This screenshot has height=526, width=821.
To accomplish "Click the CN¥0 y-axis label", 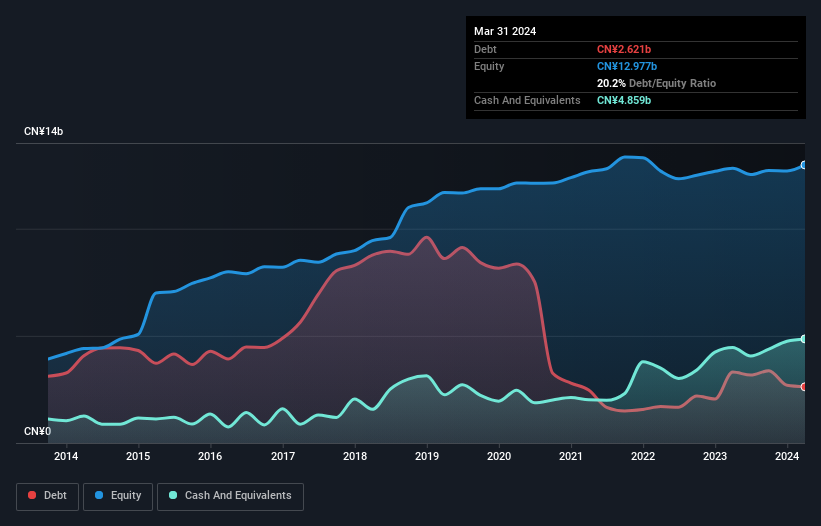I will click(x=37, y=432).
